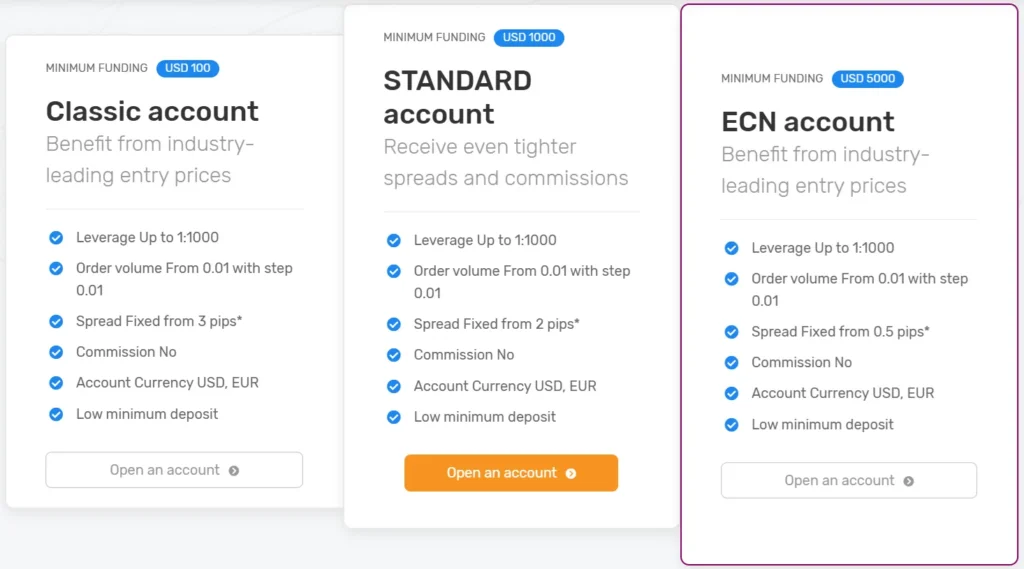Click check icon next to Spread Fixed from 3 pips

[56, 322]
